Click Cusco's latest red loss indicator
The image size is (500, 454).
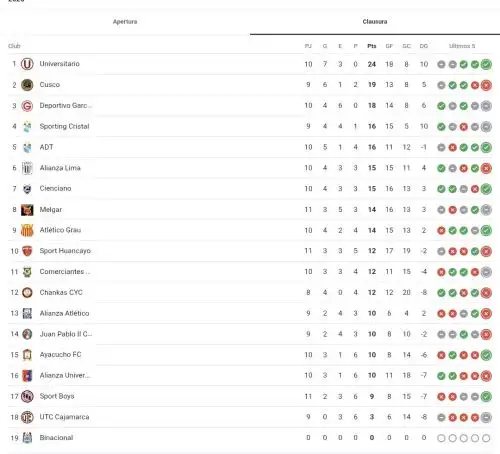point(486,85)
